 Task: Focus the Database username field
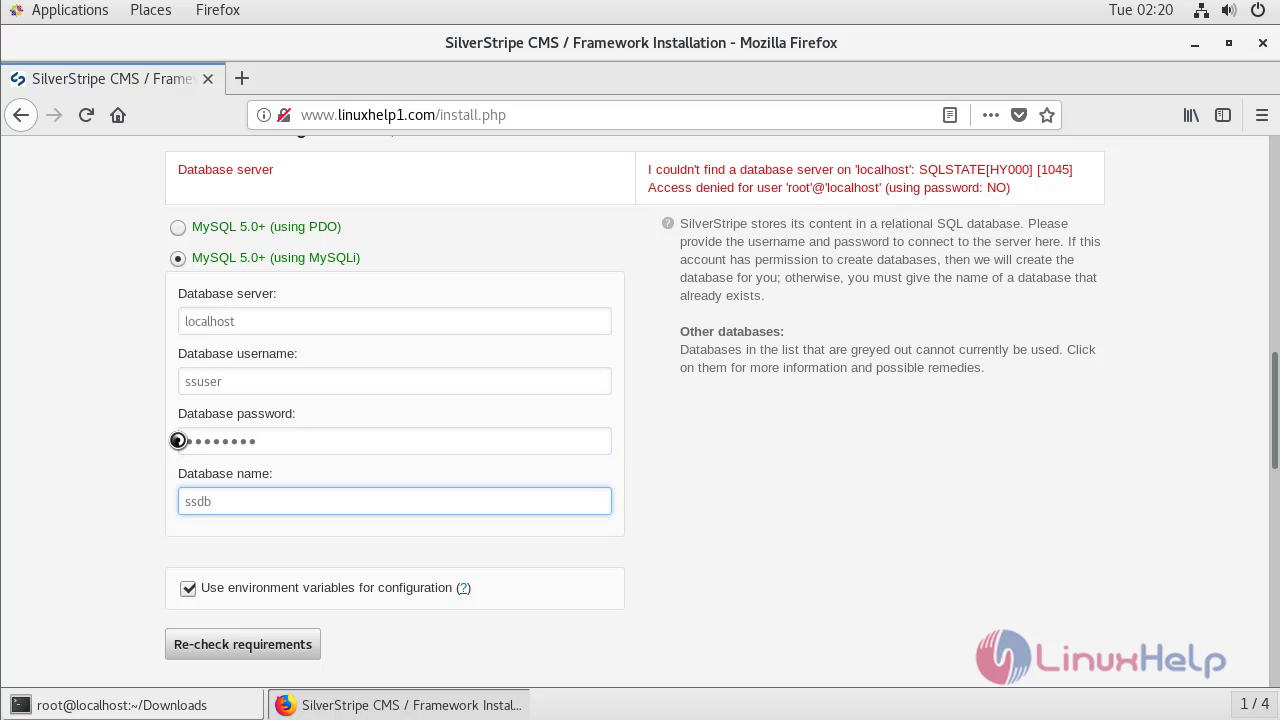[x=394, y=381]
